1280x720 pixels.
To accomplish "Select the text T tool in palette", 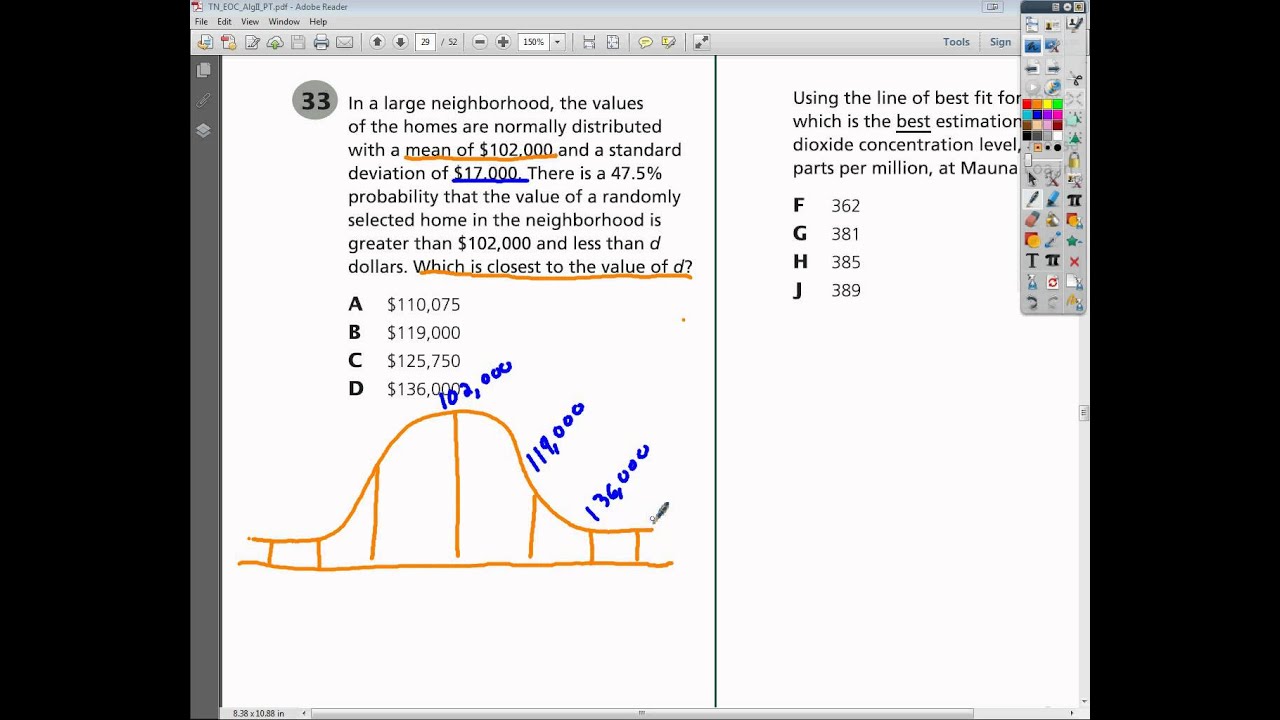I will coord(1032,260).
